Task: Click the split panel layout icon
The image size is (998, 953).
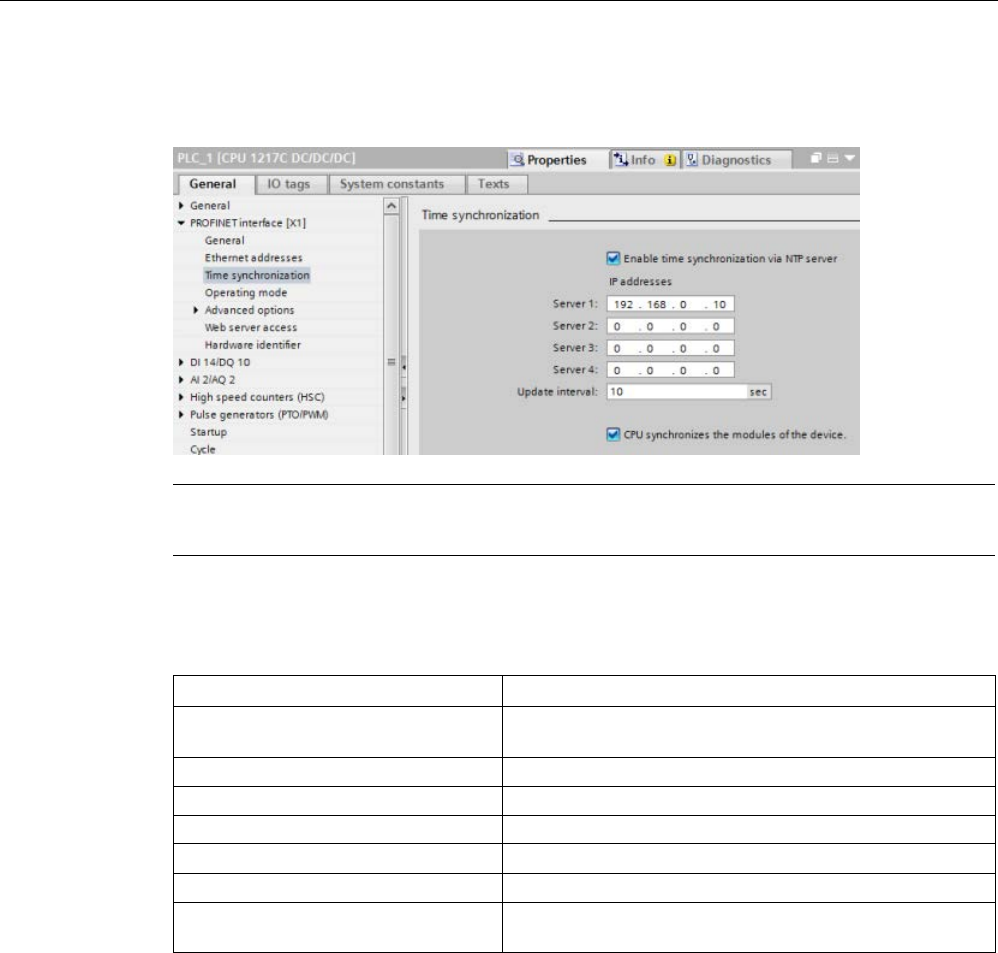Action: point(833,158)
